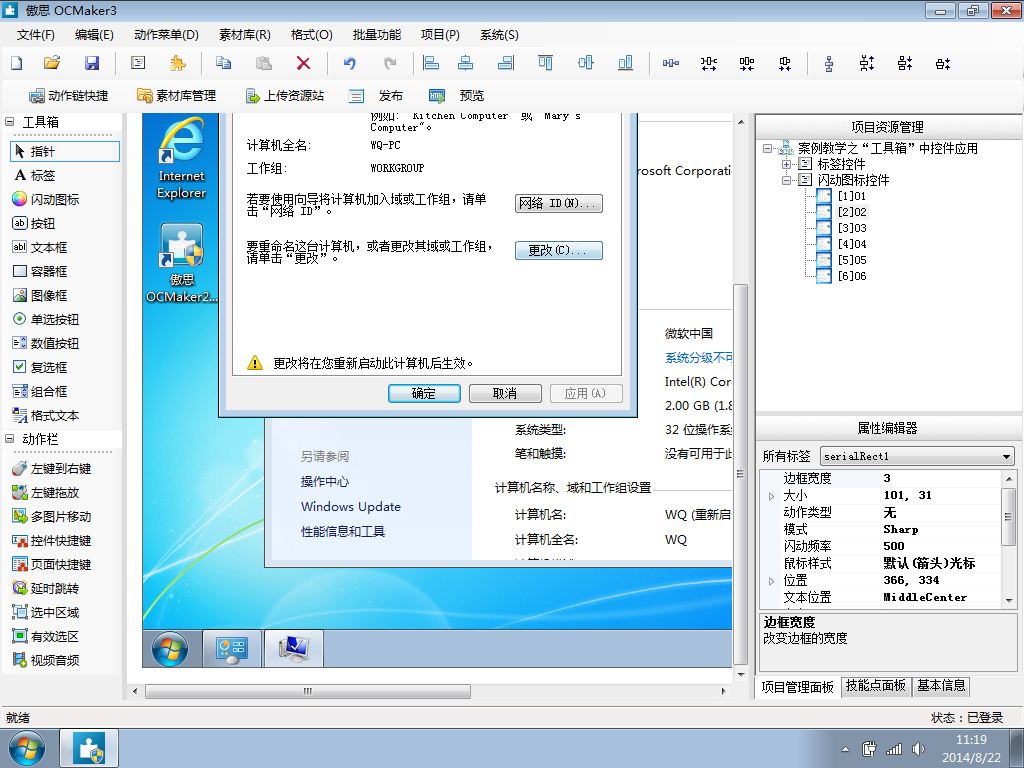The image size is (1024, 768).
Task: Click the OCMaker taskbar app icon
Action: 89,748
